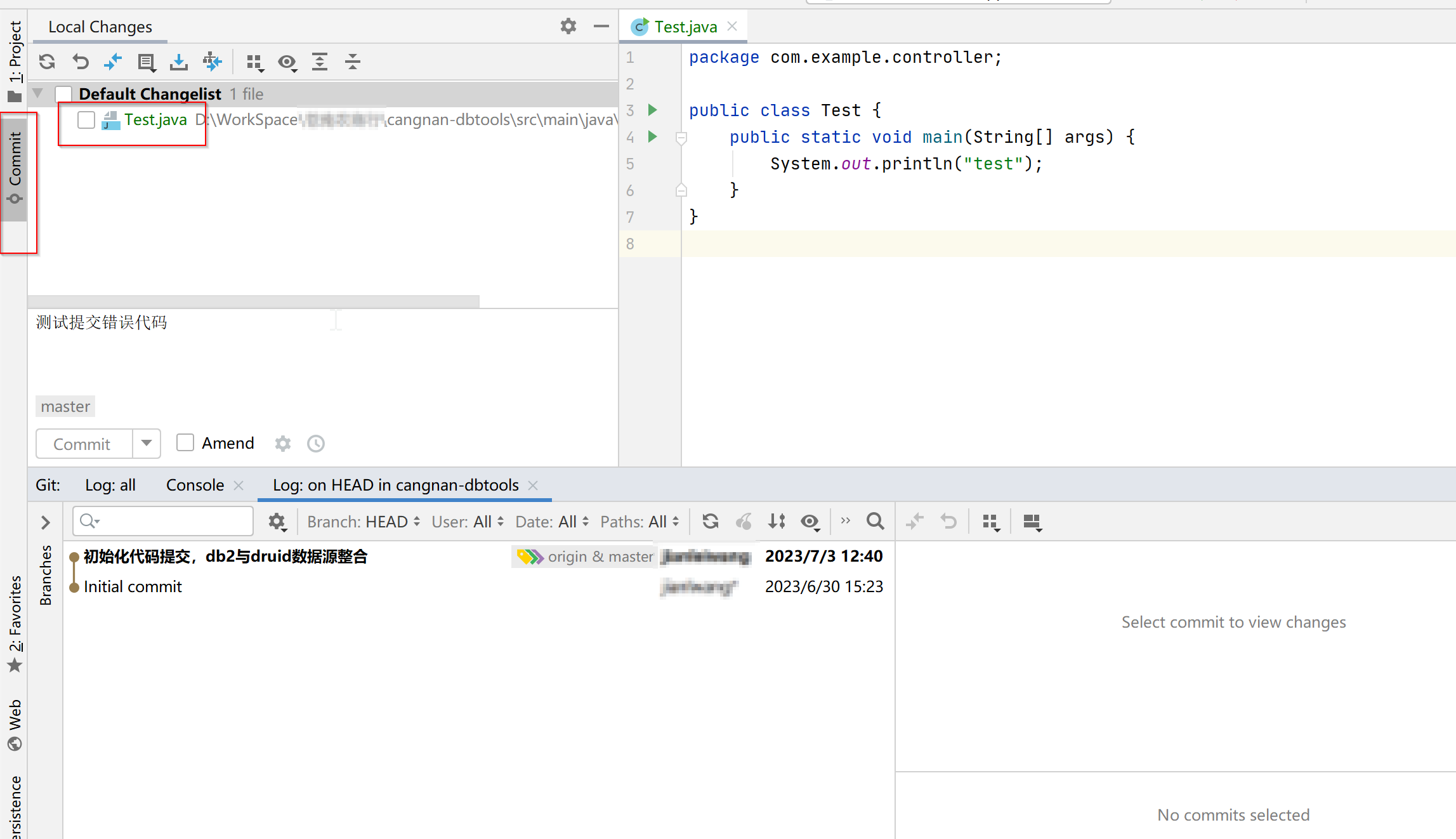
Task: Click the horizontal scrollbar under changes list
Action: coord(254,301)
